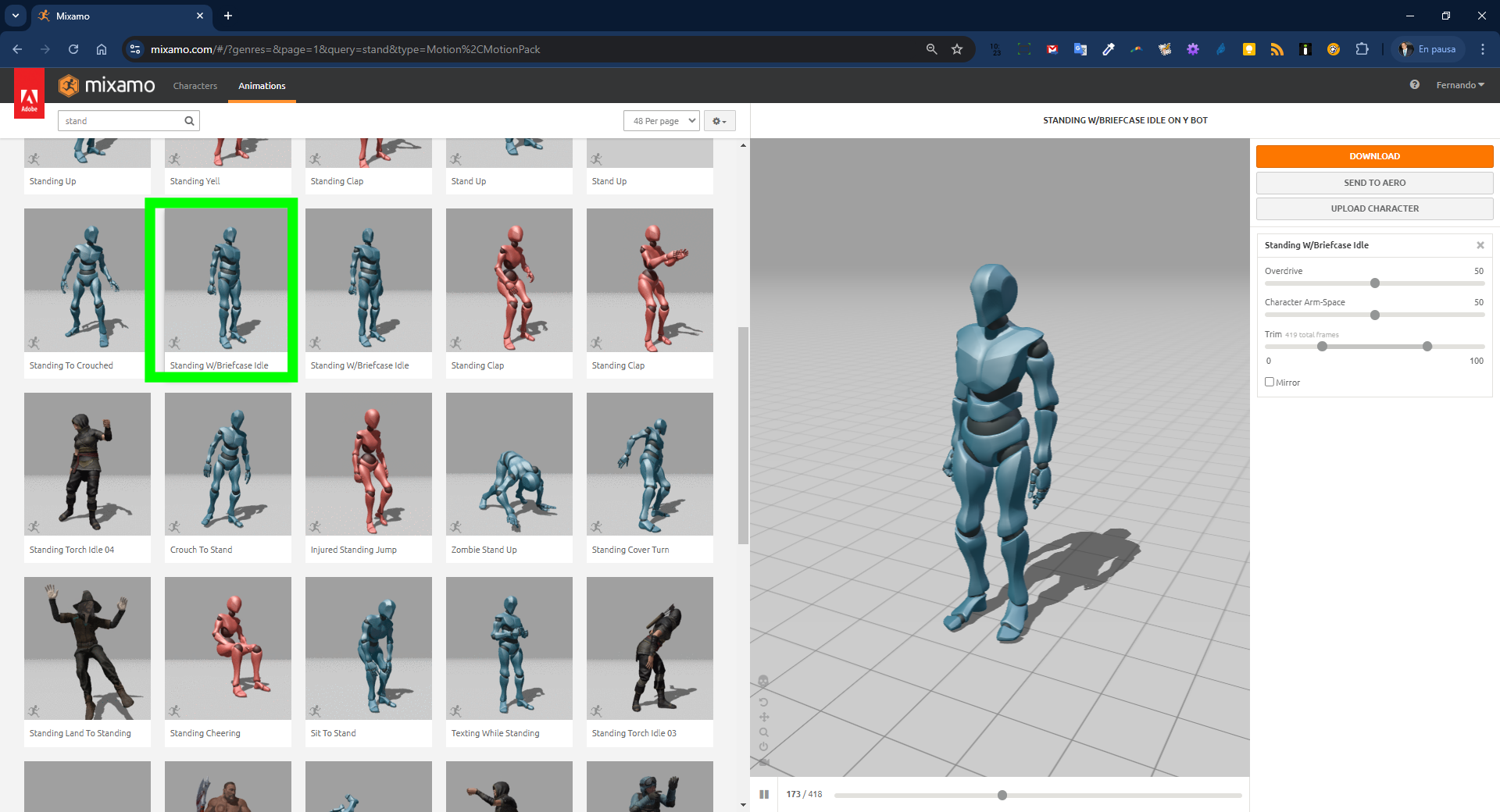Open the Chrome three-dot menu
This screenshot has height=812, width=1500.
[1482, 49]
